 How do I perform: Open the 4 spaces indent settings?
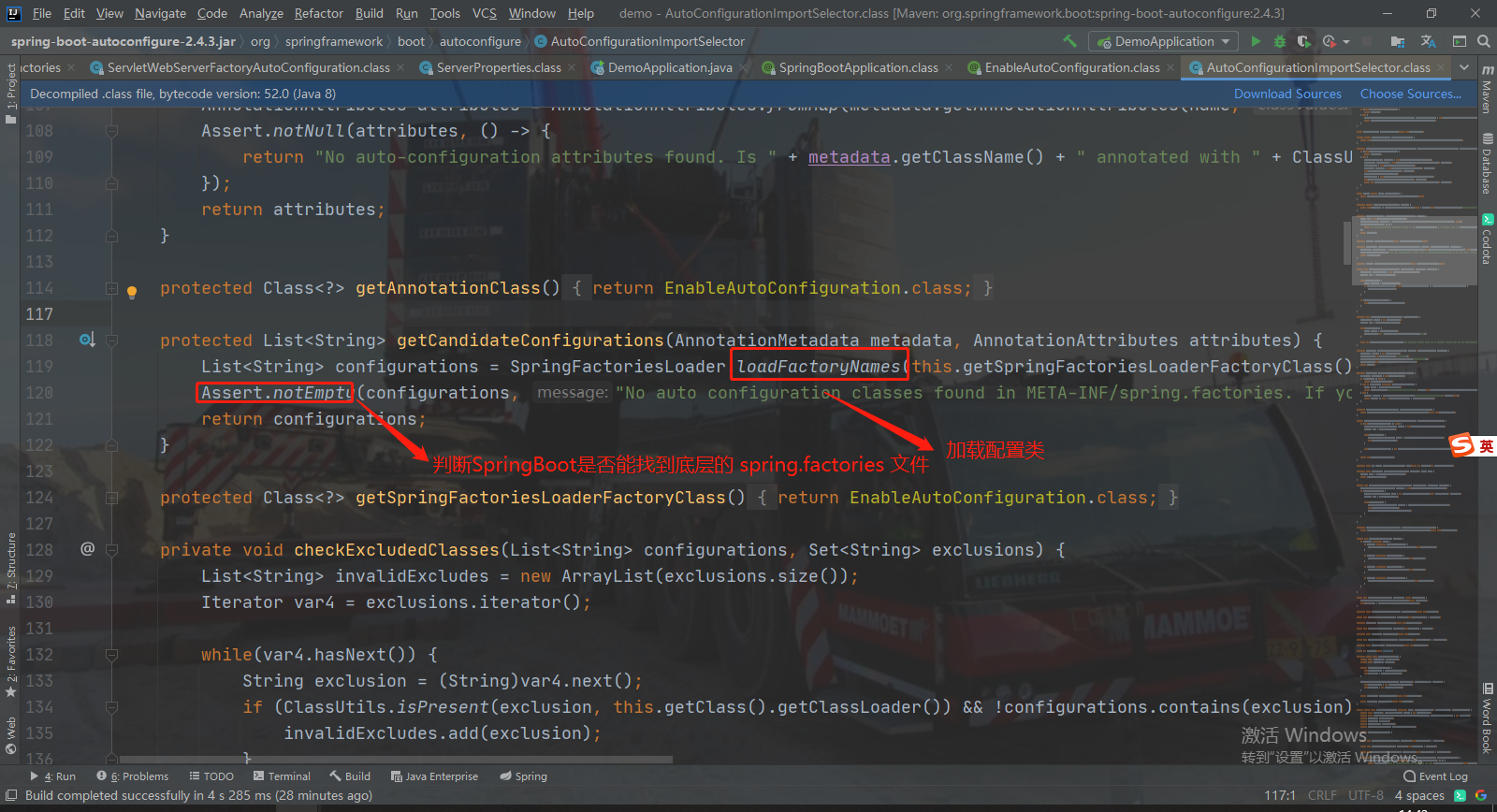pyautogui.click(x=1419, y=795)
